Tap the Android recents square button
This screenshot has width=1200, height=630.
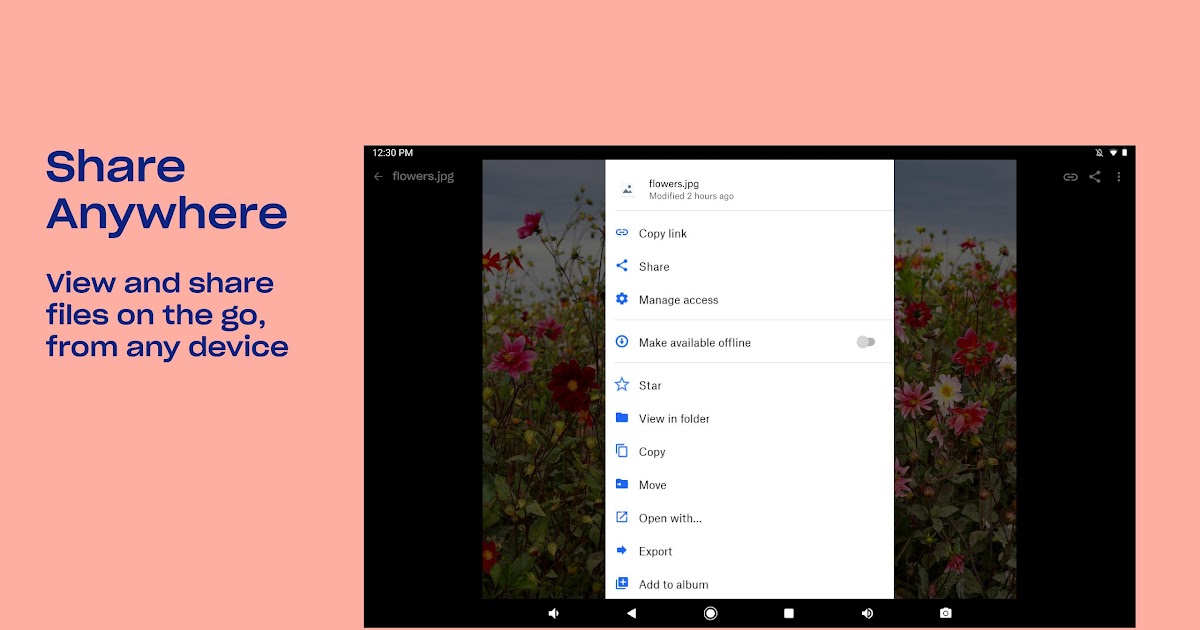click(789, 613)
